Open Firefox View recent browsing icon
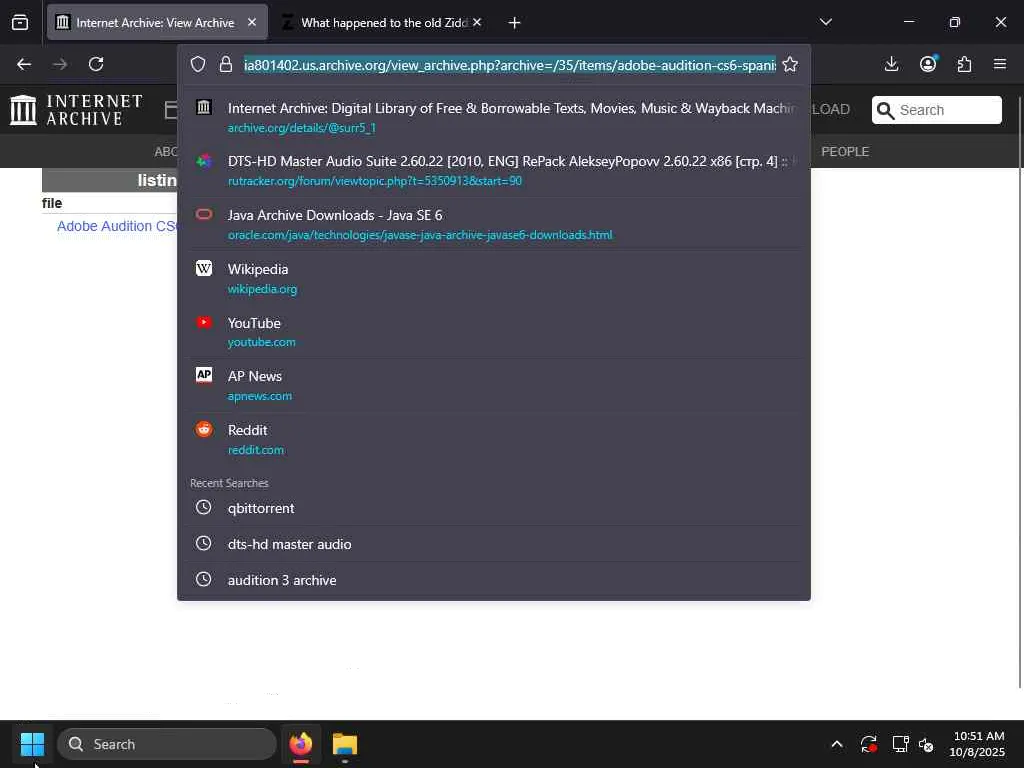 click(x=20, y=22)
